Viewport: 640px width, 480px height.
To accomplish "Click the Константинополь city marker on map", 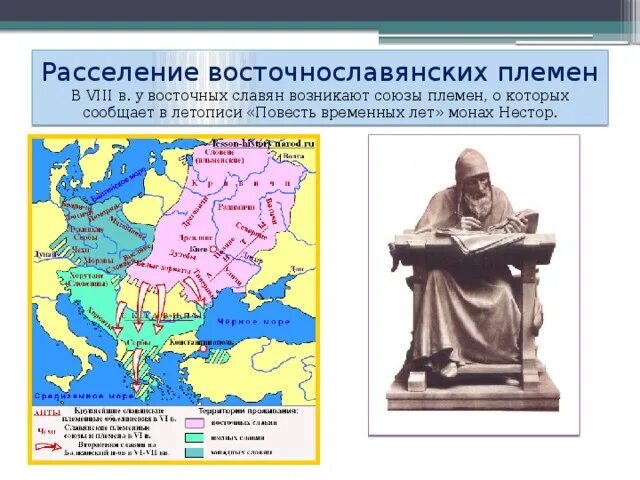I will point(203,349).
